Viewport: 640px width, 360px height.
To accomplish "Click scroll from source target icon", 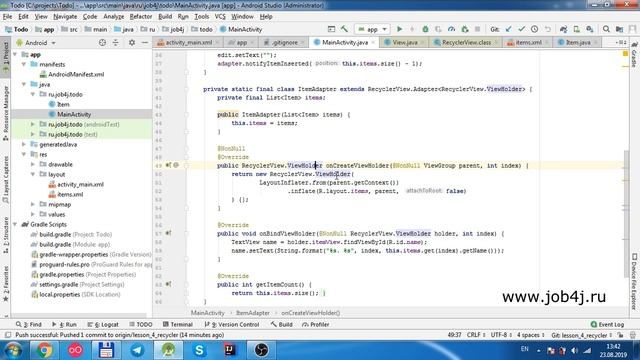I will coord(102,42).
